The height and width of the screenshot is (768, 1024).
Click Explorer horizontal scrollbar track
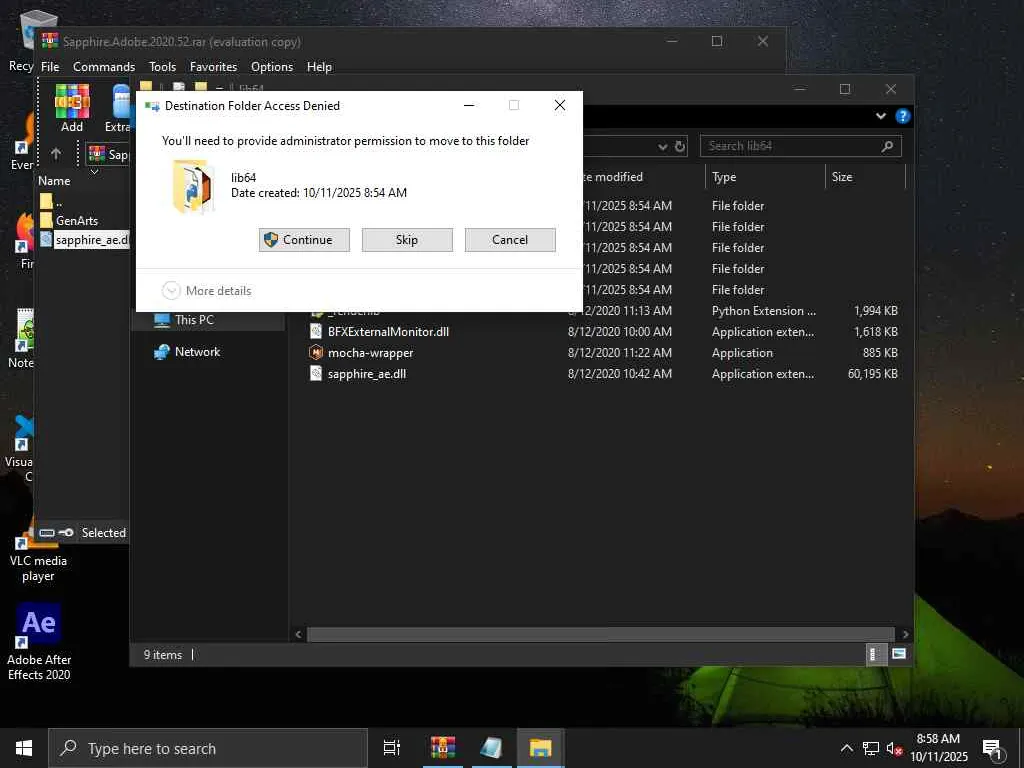pyautogui.click(x=600, y=634)
